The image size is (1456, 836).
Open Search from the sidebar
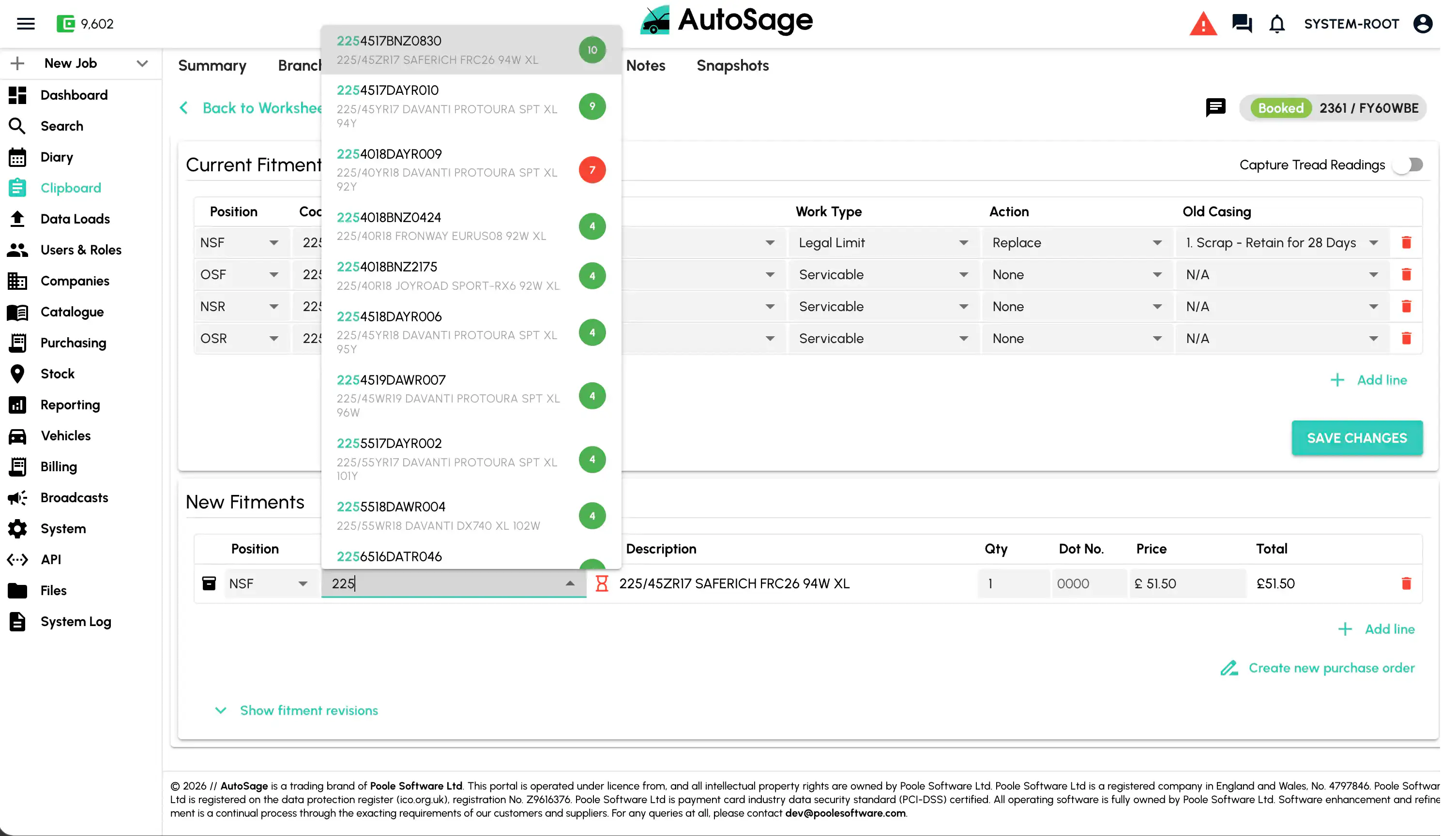62,126
